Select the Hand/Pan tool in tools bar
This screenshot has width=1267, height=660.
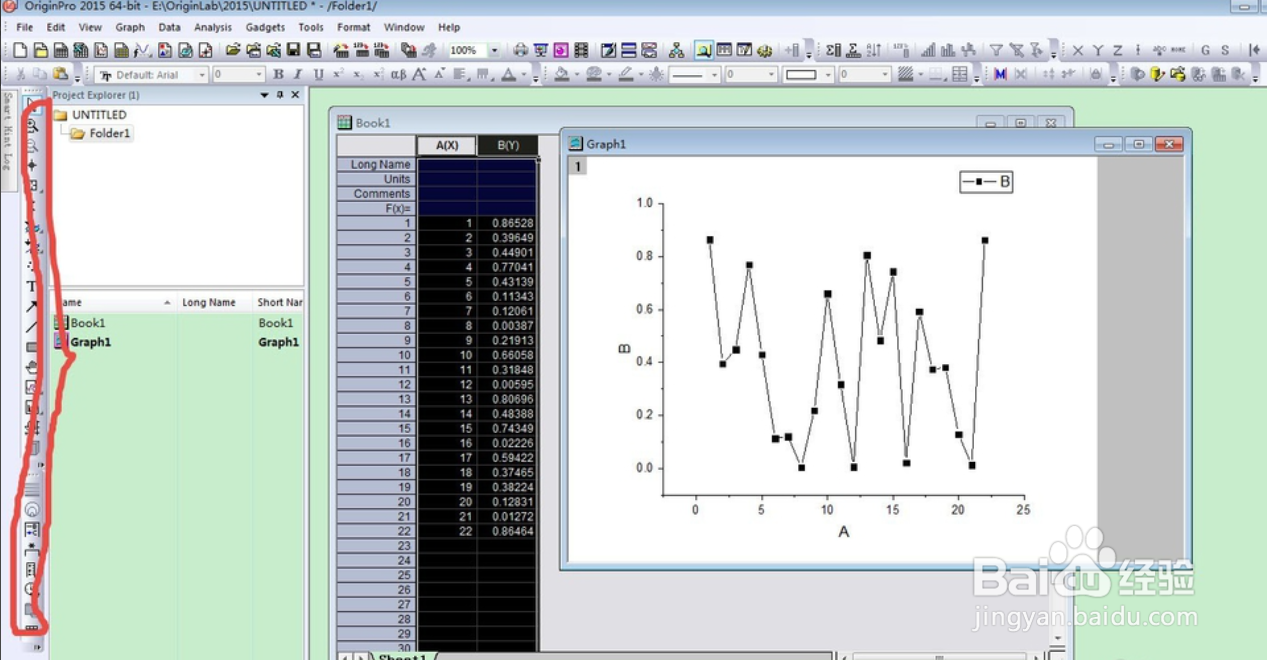[32, 367]
